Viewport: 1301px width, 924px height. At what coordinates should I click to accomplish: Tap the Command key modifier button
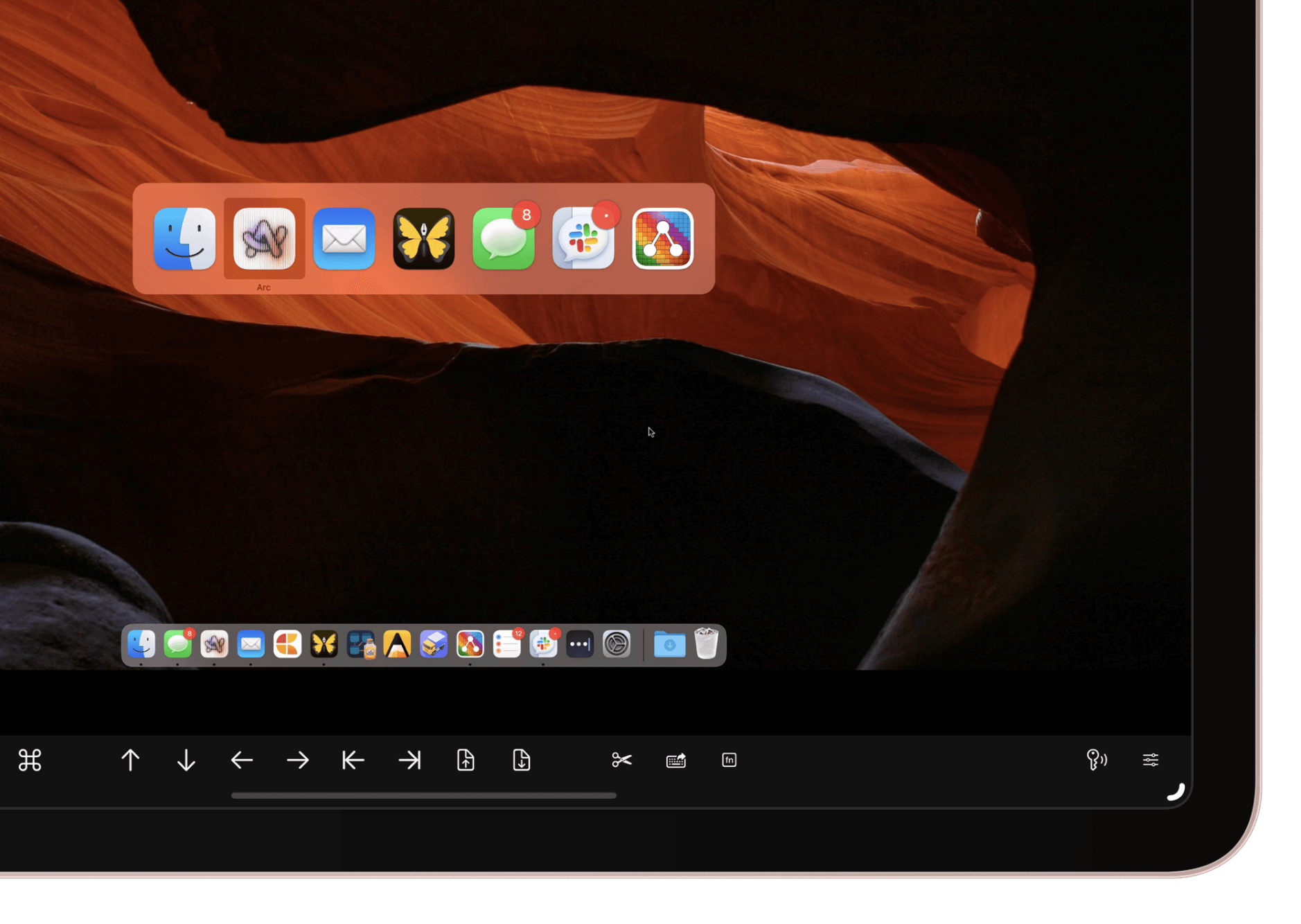coord(30,760)
